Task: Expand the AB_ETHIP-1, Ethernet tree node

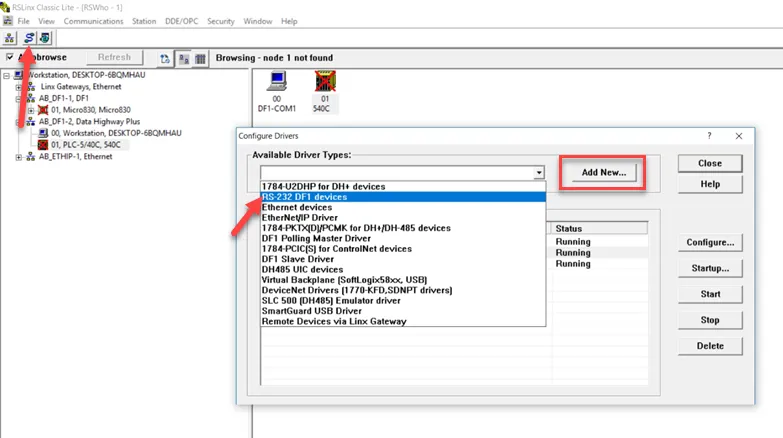Action: pyautogui.click(x=18, y=157)
